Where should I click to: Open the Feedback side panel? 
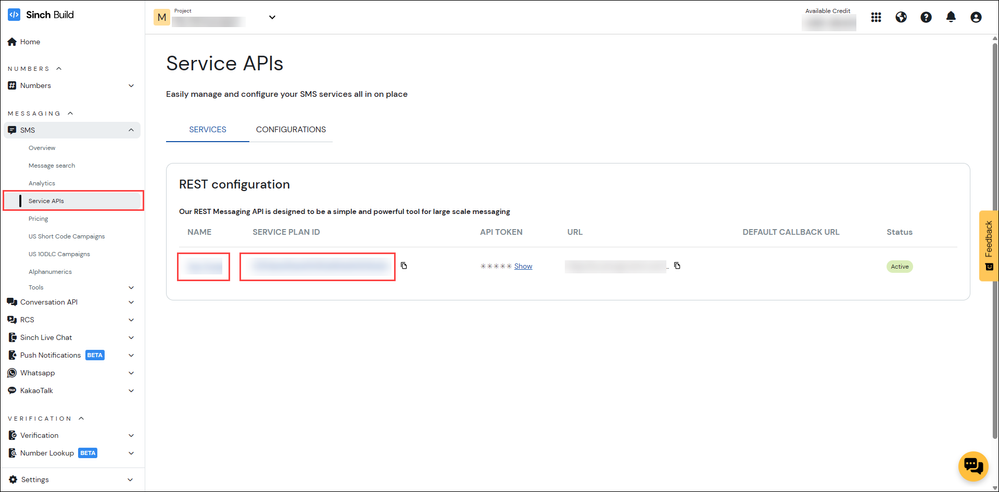coord(988,245)
